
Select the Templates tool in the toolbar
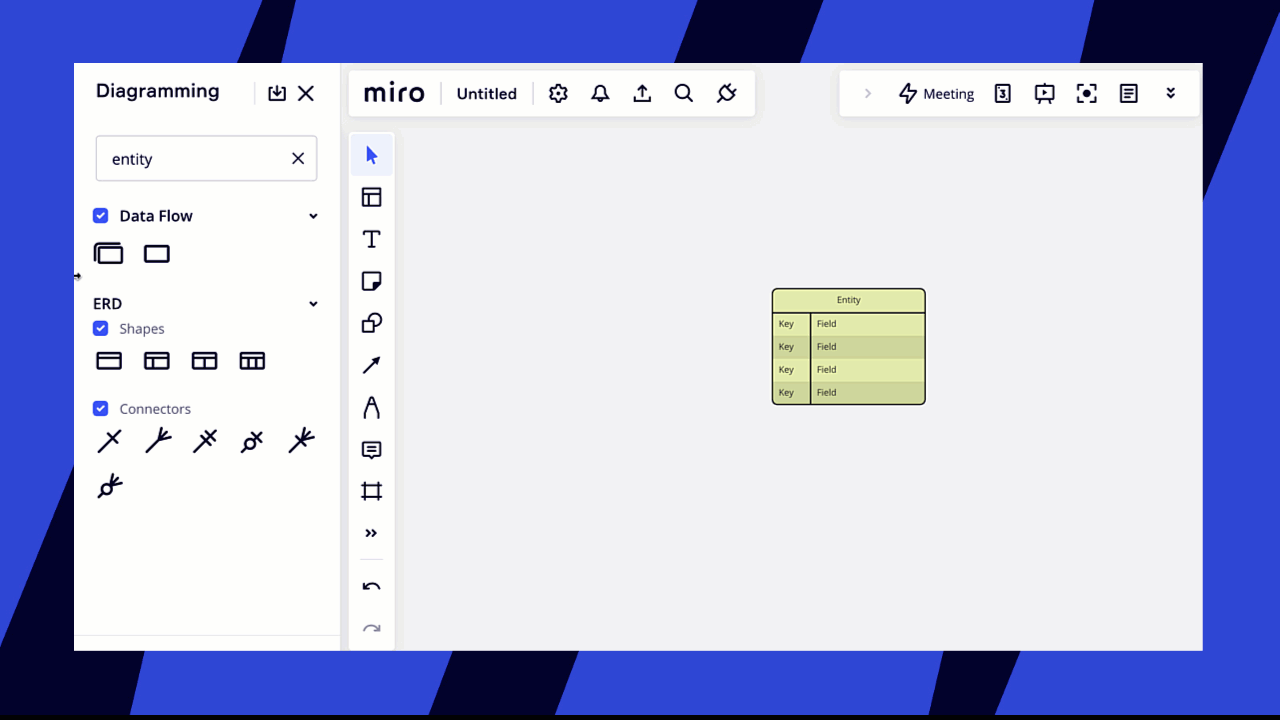coord(371,197)
